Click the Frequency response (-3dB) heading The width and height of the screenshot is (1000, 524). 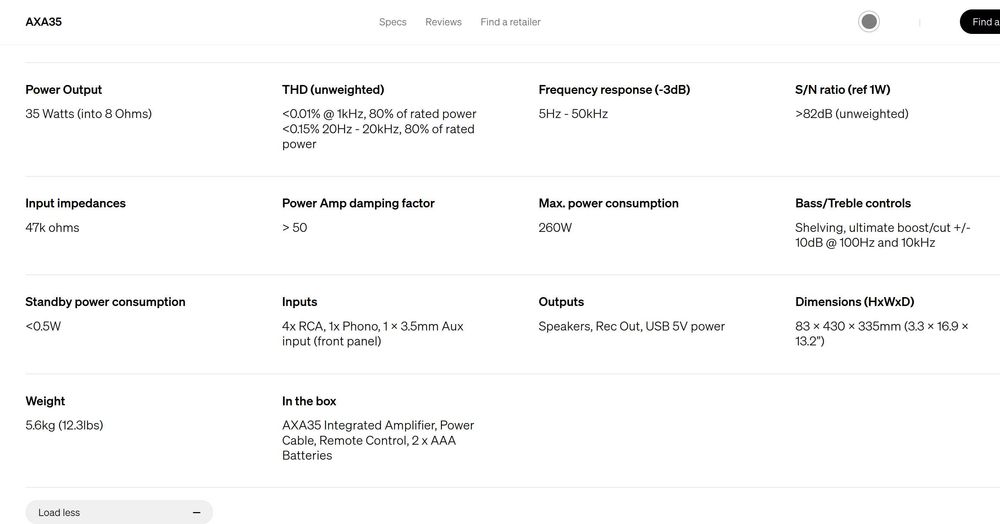click(x=614, y=90)
